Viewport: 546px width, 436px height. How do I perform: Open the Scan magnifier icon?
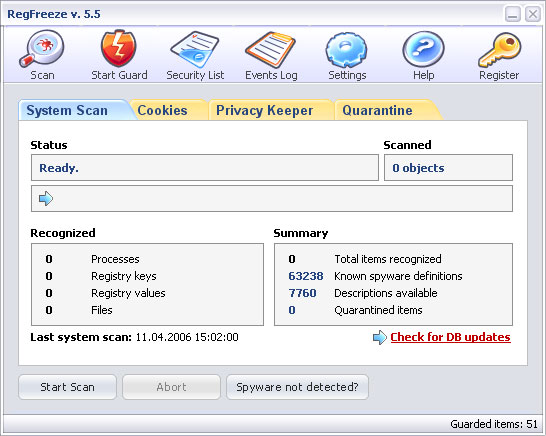coord(42,49)
